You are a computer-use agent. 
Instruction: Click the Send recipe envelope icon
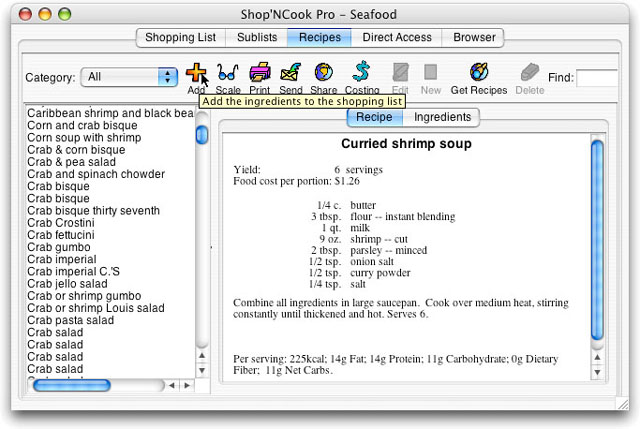pyautogui.click(x=291, y=73)
